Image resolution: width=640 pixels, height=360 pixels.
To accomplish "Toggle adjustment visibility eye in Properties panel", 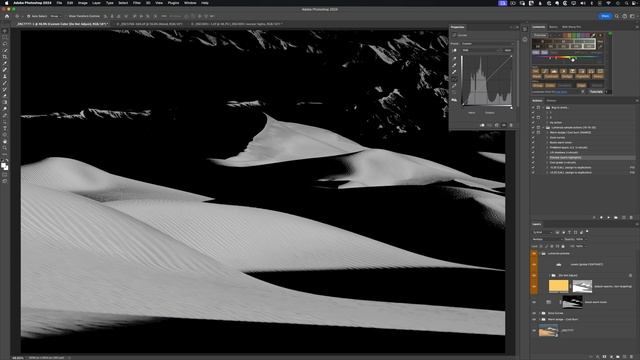I will [504, 125].
